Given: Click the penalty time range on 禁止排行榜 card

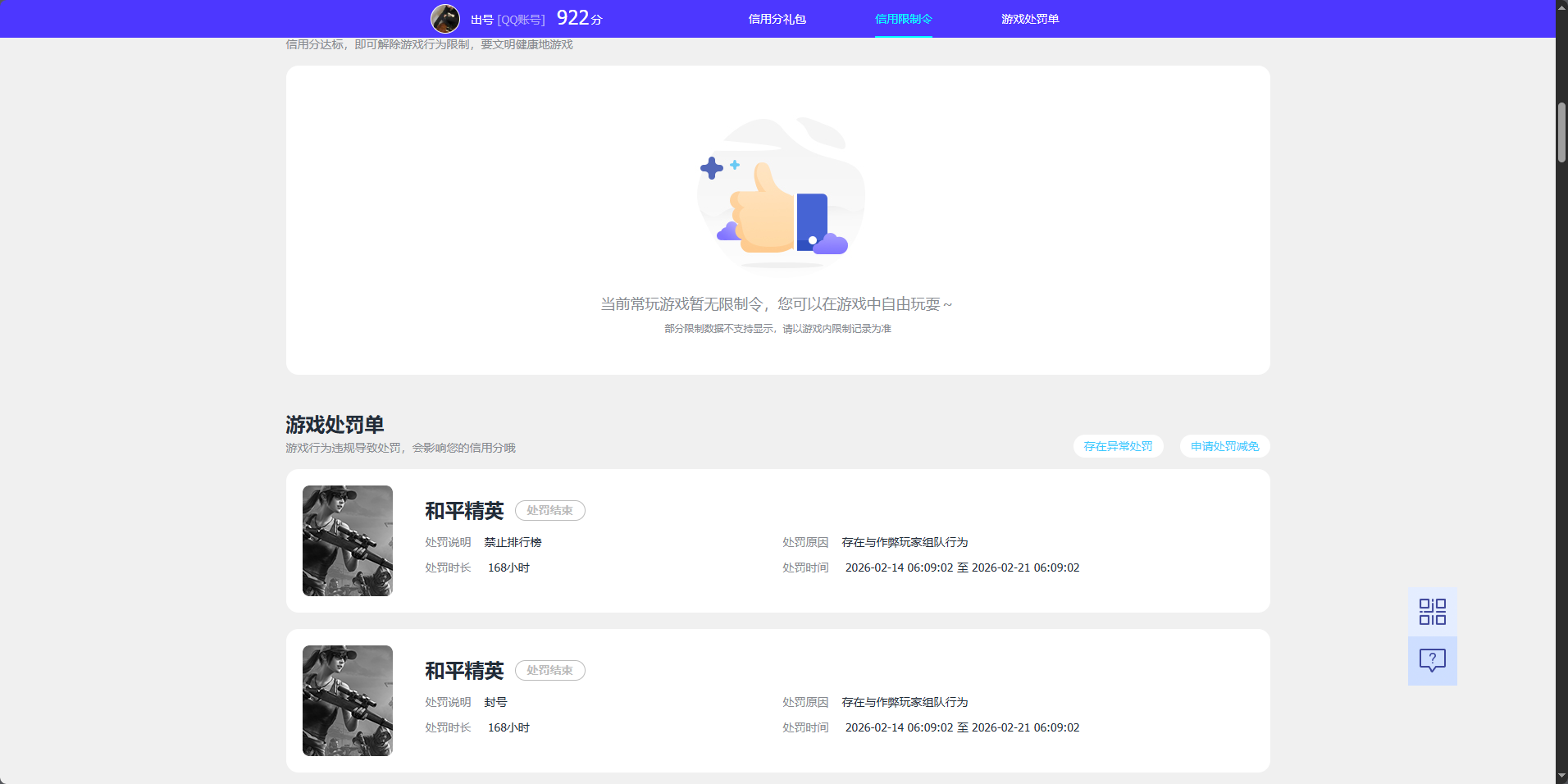Looking at the screenshot, I should point(962,567).
